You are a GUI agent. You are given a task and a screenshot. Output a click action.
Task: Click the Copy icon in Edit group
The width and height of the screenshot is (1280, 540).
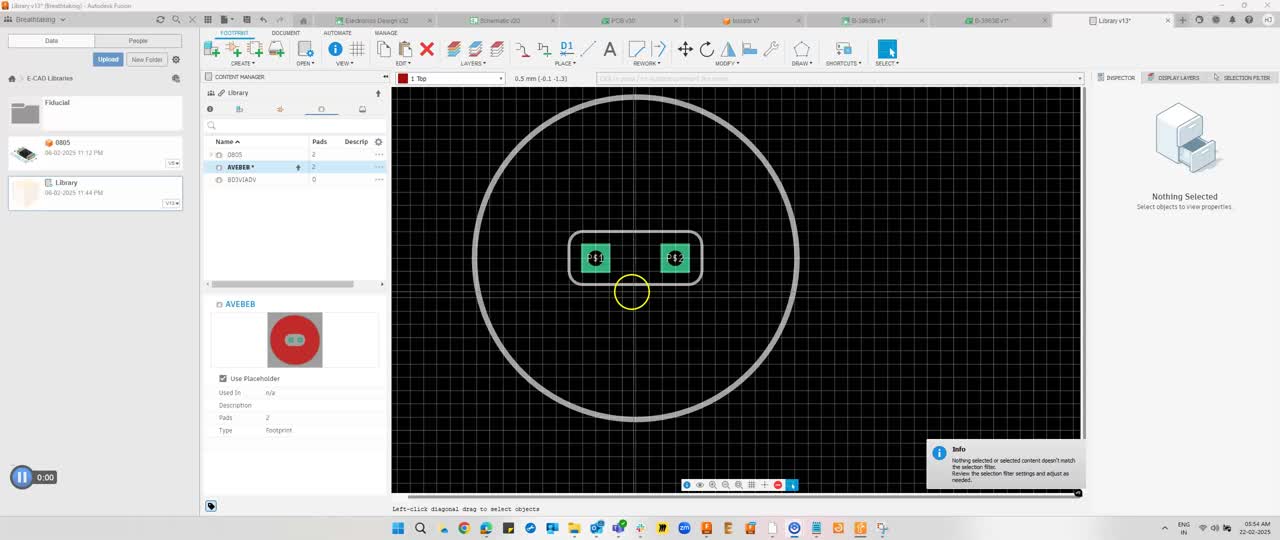(384, 49)
